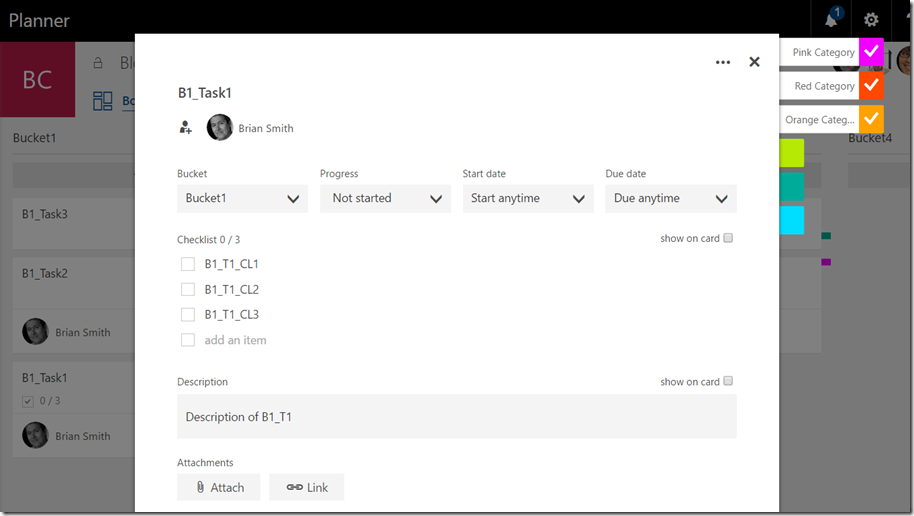This screenshot has width=914, height=516.
Task: Check the B1_T1_CL1 checklist item
Action: click(x=188, y=264)
